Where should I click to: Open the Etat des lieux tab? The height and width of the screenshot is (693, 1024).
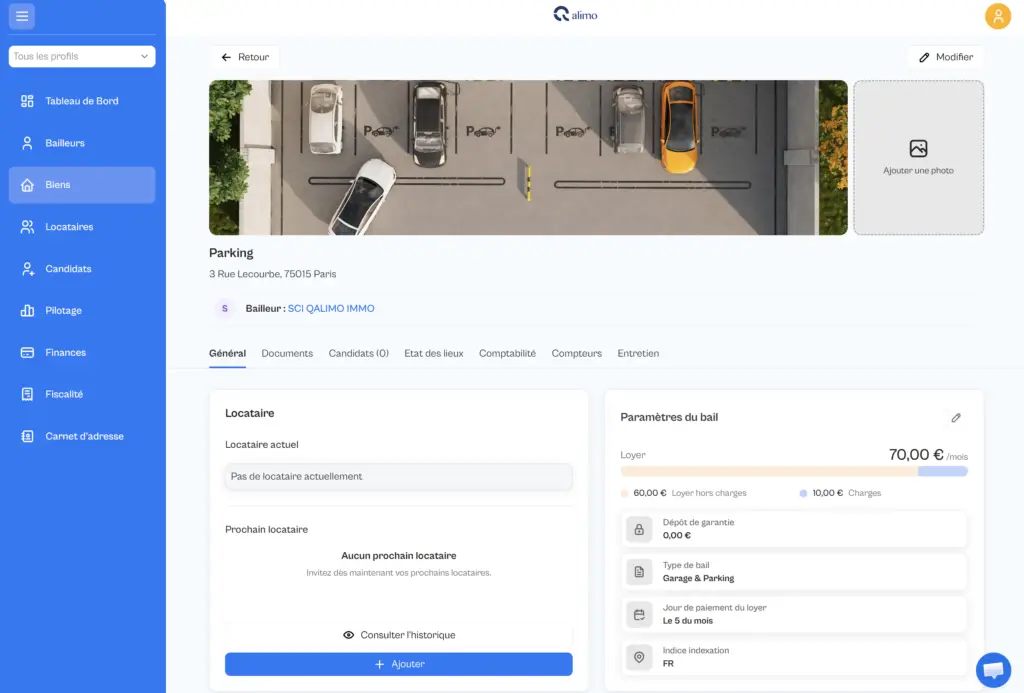(x=434, y=353)
